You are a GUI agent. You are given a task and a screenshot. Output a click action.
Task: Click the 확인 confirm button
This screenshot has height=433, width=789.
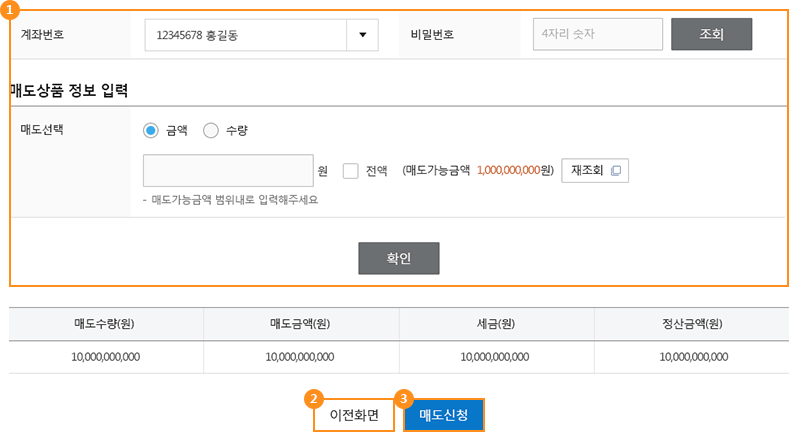pos(399,258)
